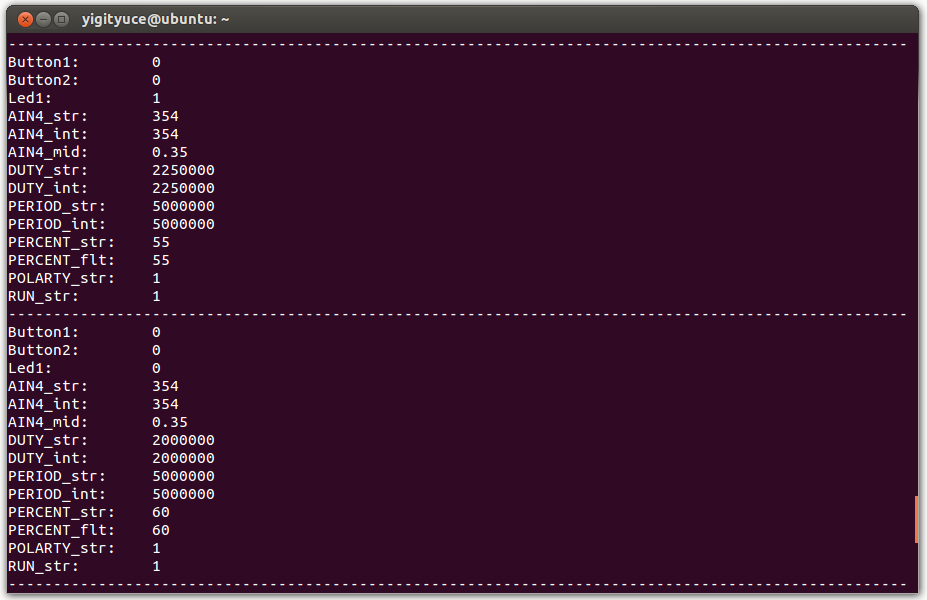Click the 2000000 value beside DUTY_int
The height and width of the screenshot is (600, 927).
point(183,458)
